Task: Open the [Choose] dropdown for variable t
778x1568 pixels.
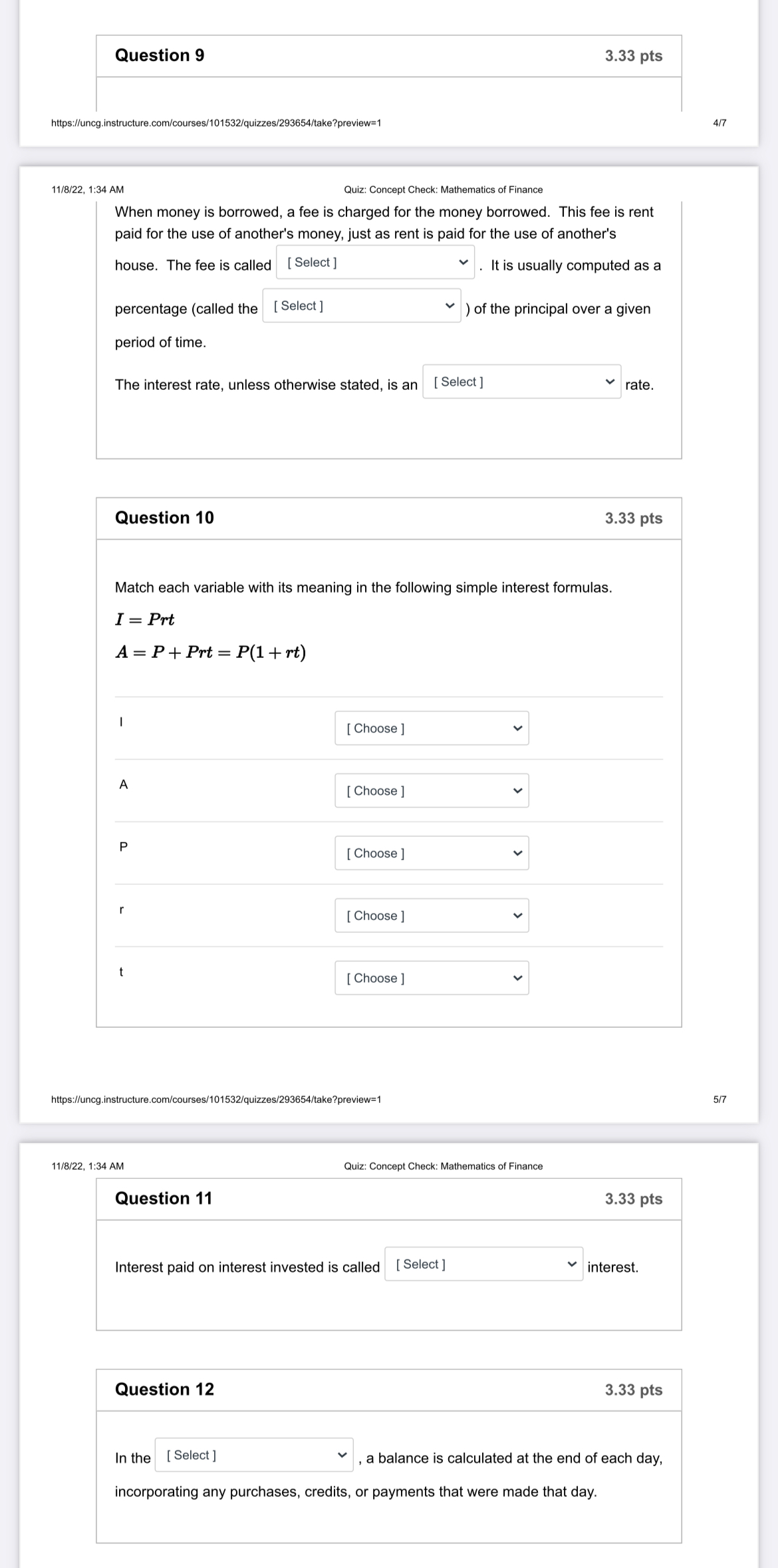Action: (431, 978)
